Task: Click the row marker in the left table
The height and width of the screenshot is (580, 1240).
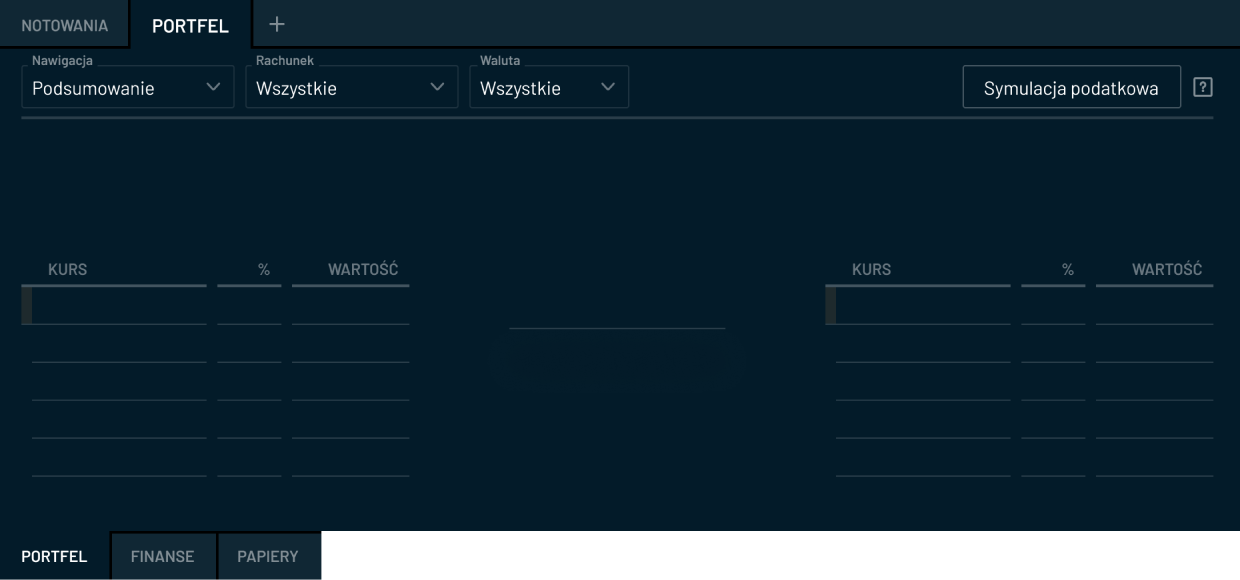Action: (x=26, y=305)
